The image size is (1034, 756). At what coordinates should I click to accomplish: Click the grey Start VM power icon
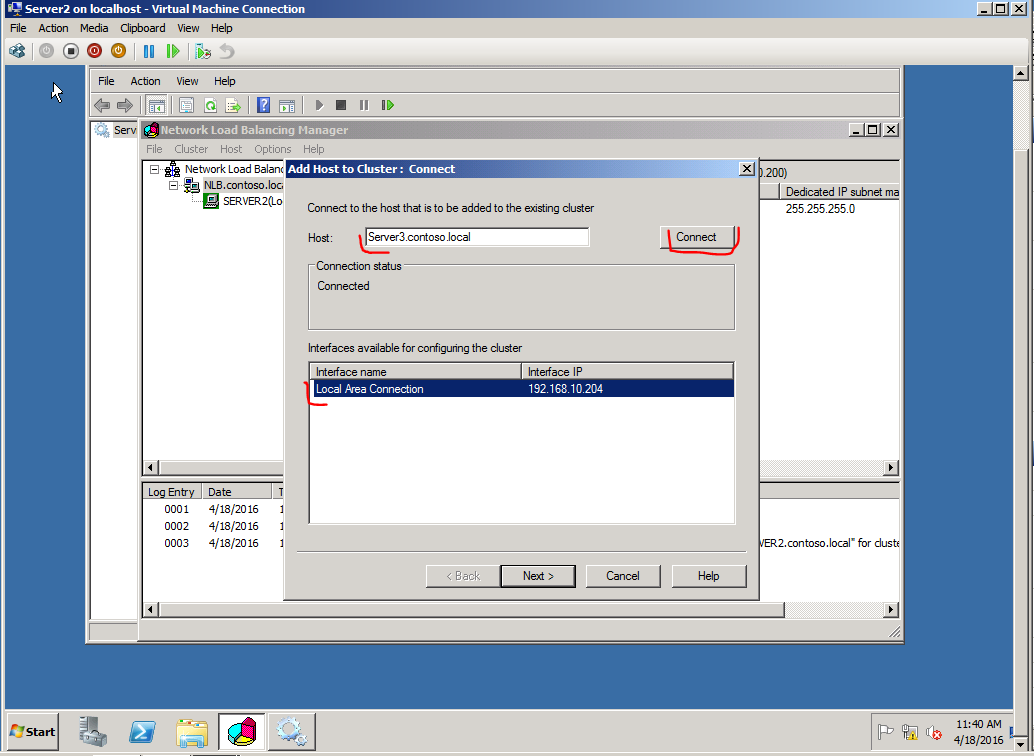[x=46, y=51]
